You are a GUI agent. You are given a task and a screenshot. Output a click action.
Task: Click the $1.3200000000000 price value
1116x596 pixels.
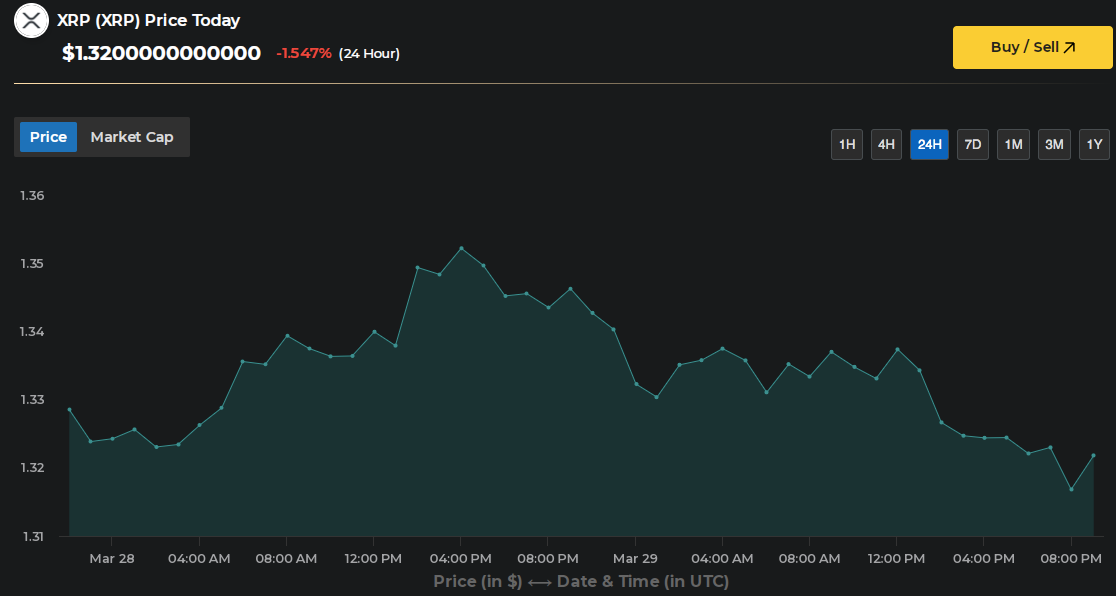point(161,53)
